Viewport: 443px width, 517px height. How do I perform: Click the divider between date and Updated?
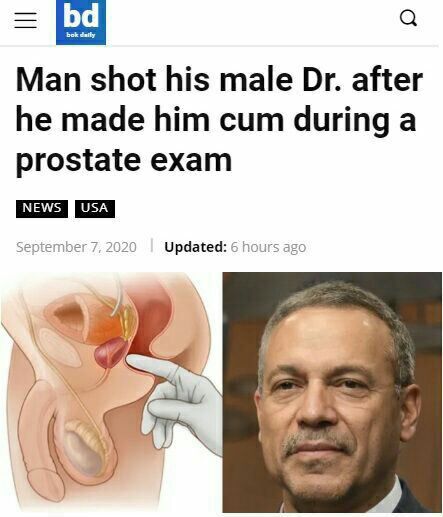[152, 245]
